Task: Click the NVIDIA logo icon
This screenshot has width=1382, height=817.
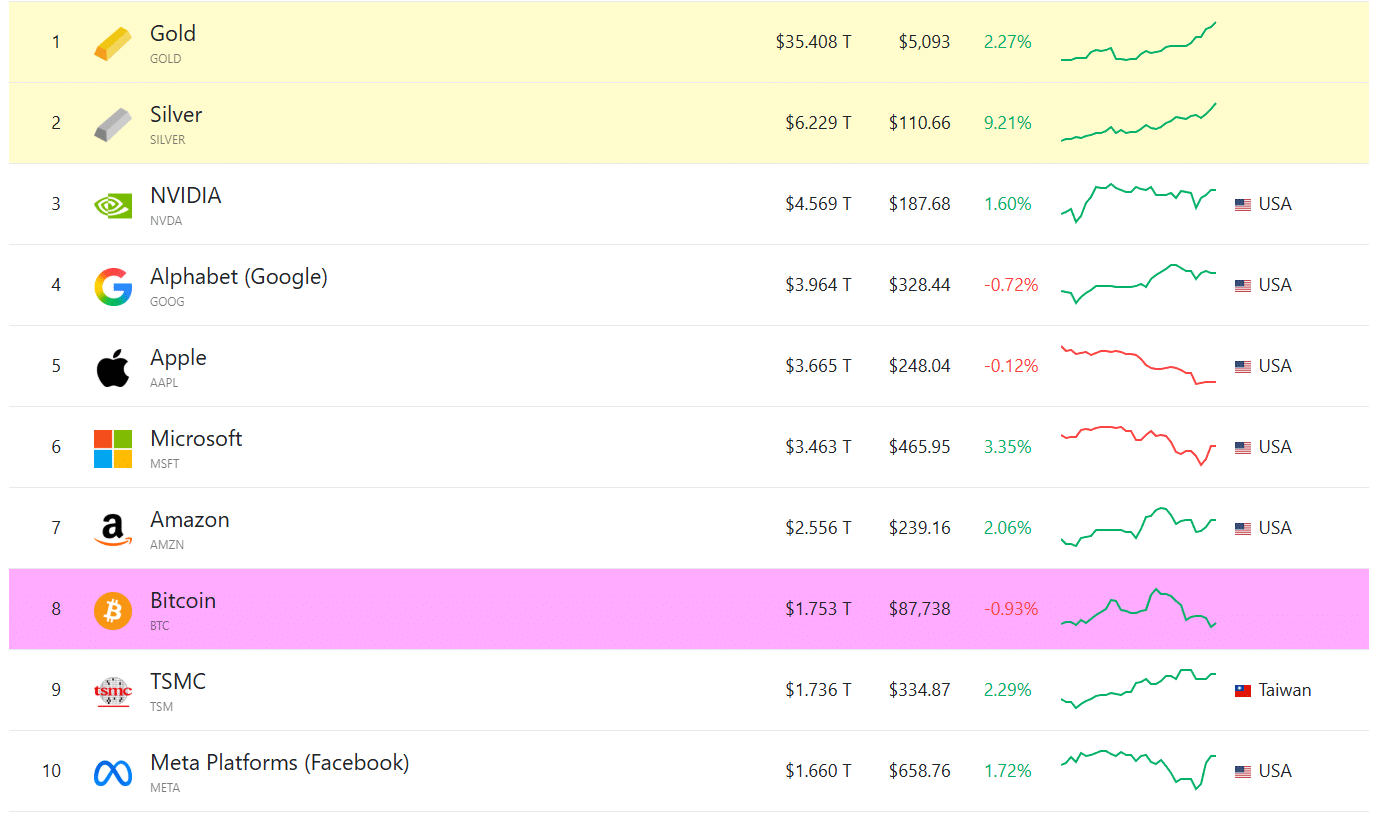Action: point(112,205)
